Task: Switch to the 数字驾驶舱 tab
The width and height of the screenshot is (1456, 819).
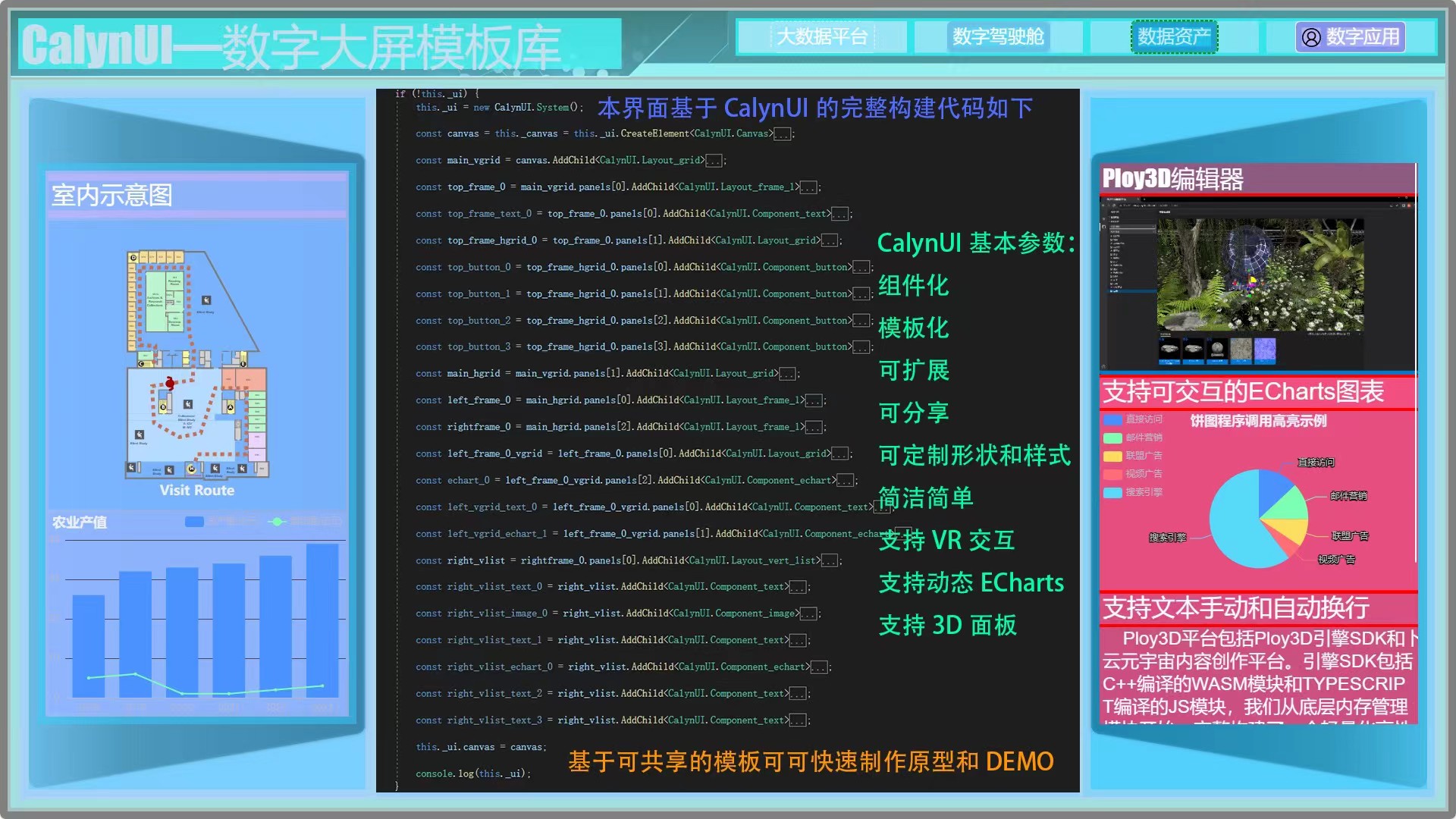Action: pos(998,36)
